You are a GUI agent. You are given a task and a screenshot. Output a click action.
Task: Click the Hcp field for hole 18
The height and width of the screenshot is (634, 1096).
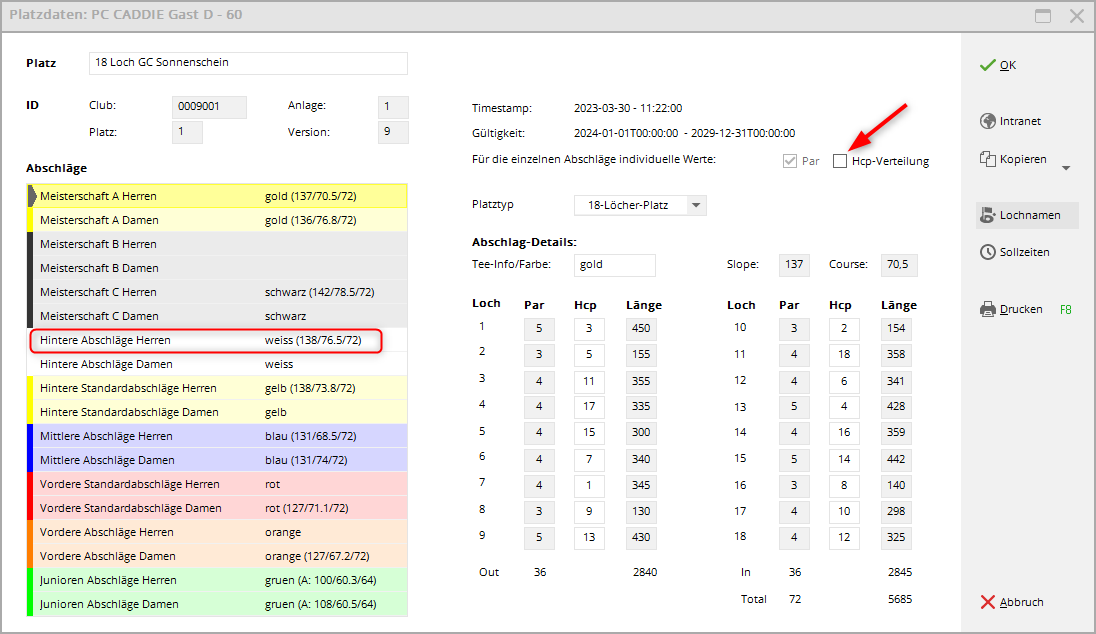pos(844,537)
